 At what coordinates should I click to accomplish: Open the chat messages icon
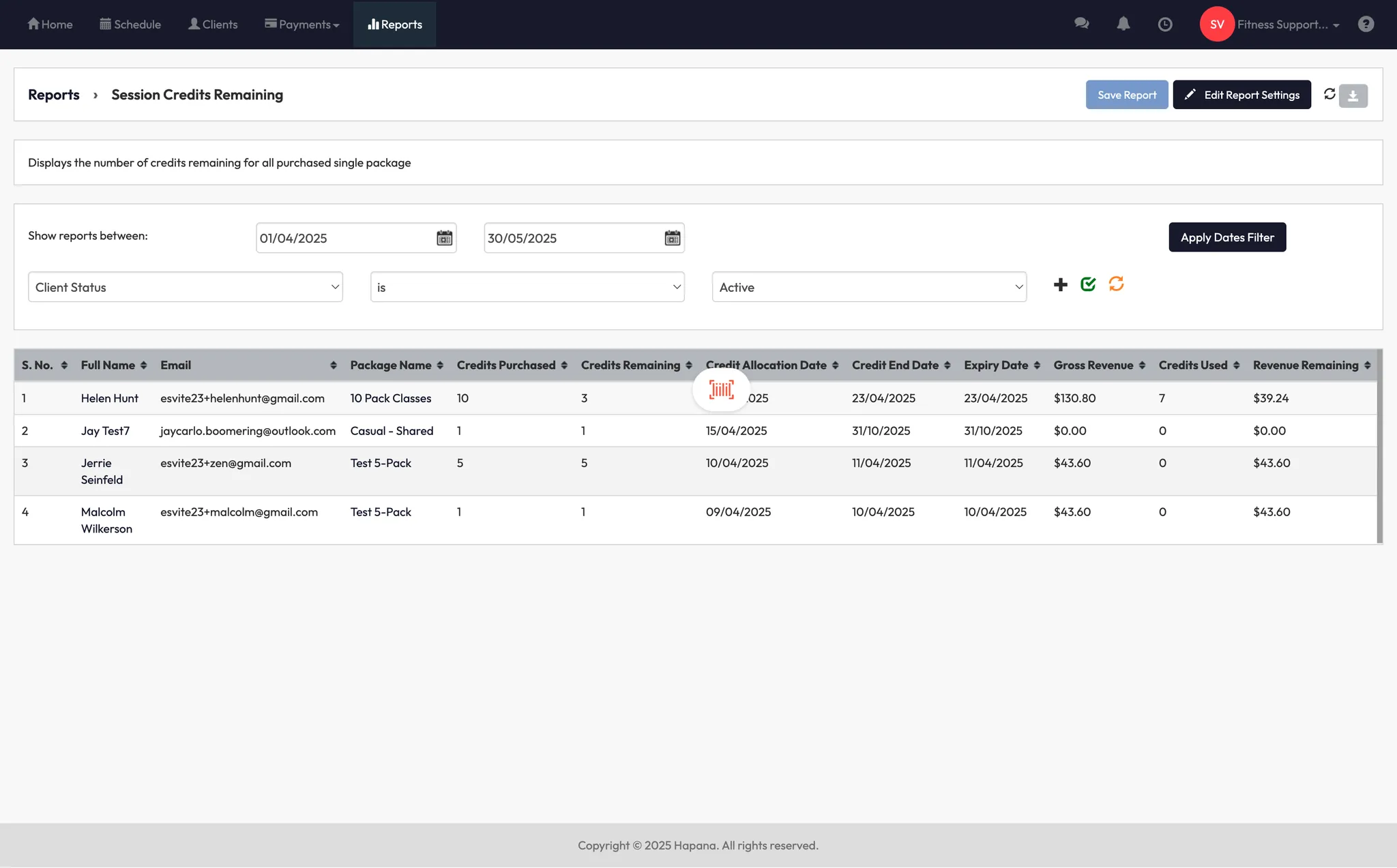[1081, 24]
